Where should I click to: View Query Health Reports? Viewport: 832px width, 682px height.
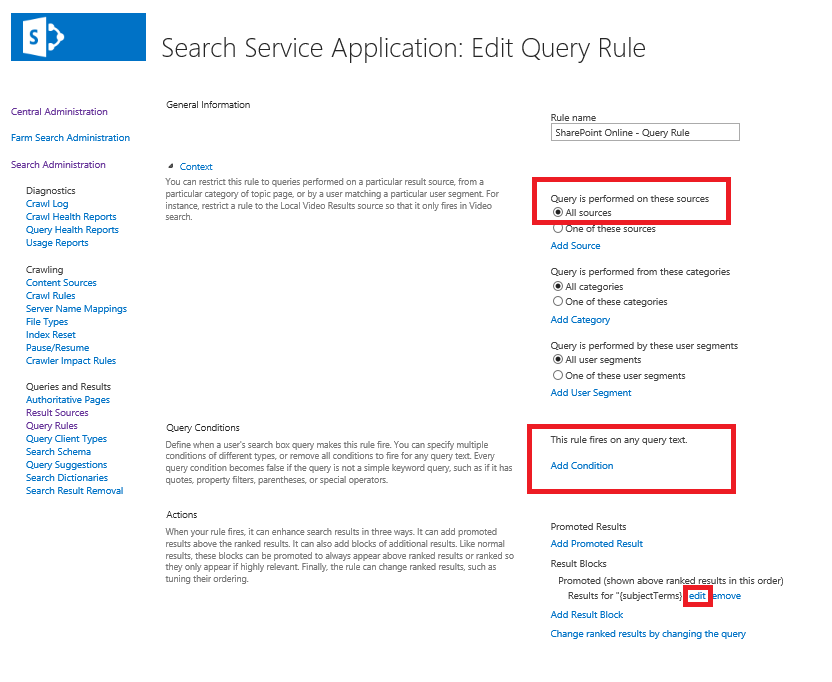coord(72,229)
